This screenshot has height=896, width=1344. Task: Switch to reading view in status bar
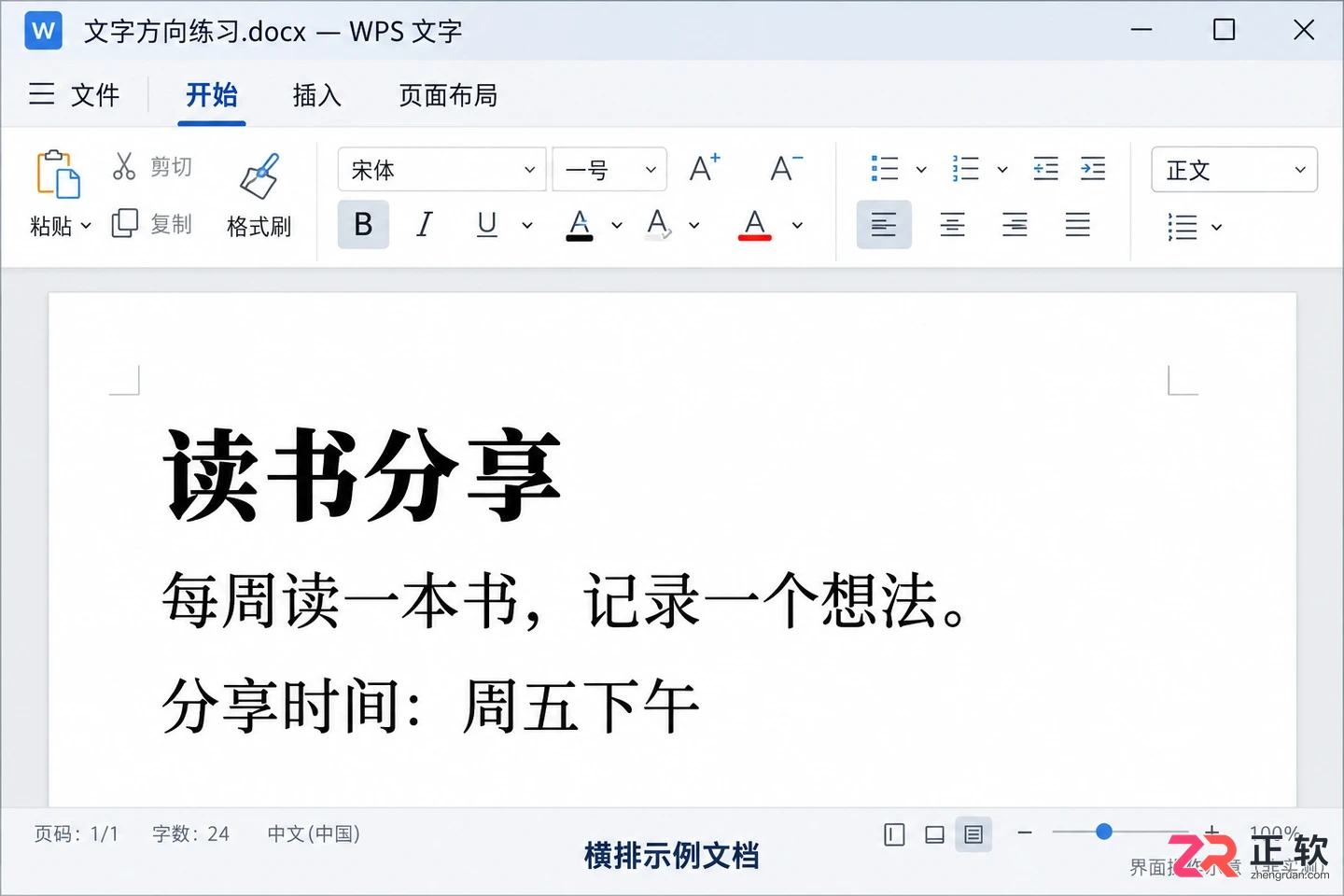click(x=894, y=834)
